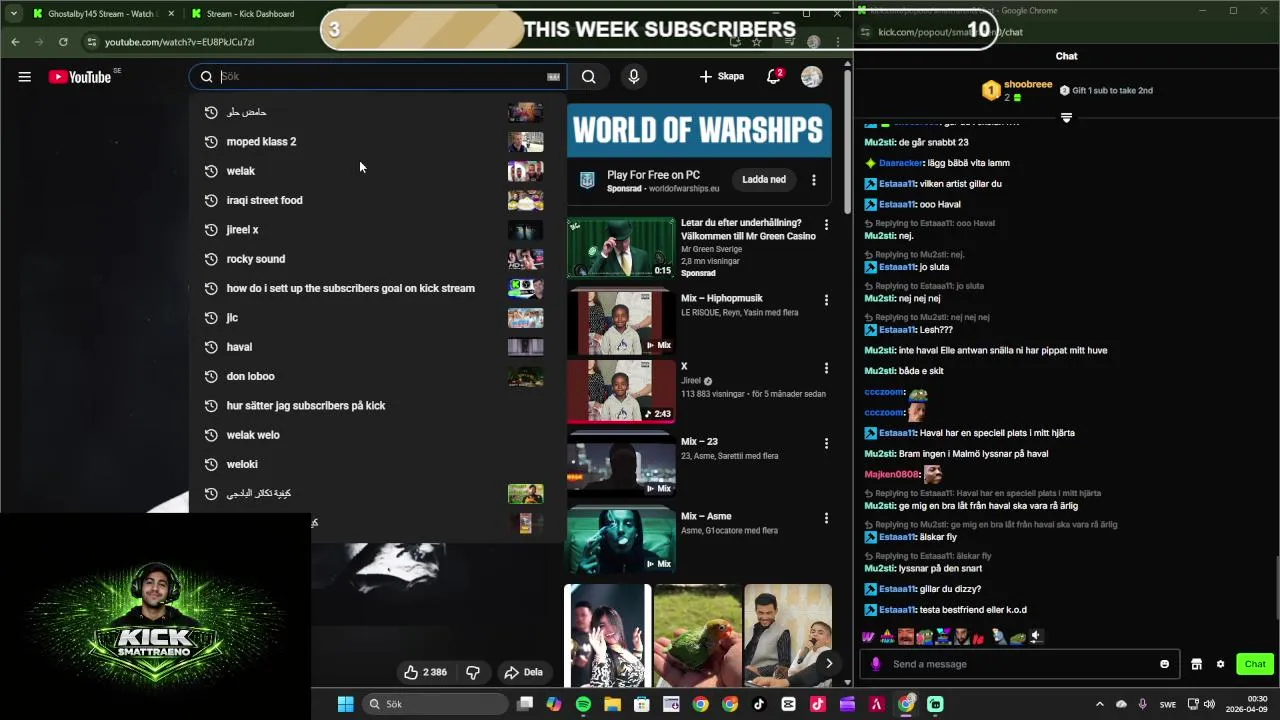This screenshot has height=720, width=1280.
Task: Open options menu for Mix – Hiphopmusik
Action: coord(826,300)
